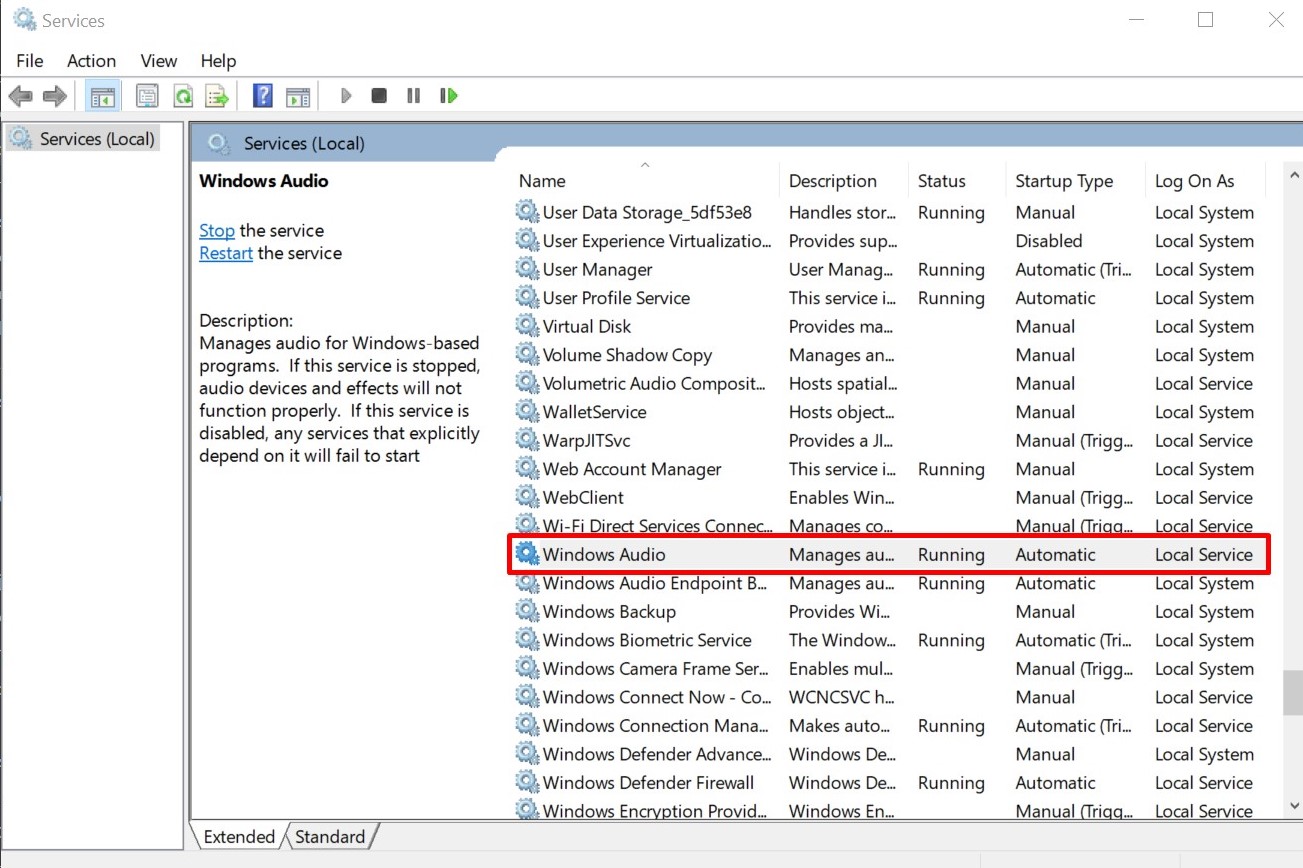
Task: Click the Refresh toolbar icon
Action: pos(183,96)
